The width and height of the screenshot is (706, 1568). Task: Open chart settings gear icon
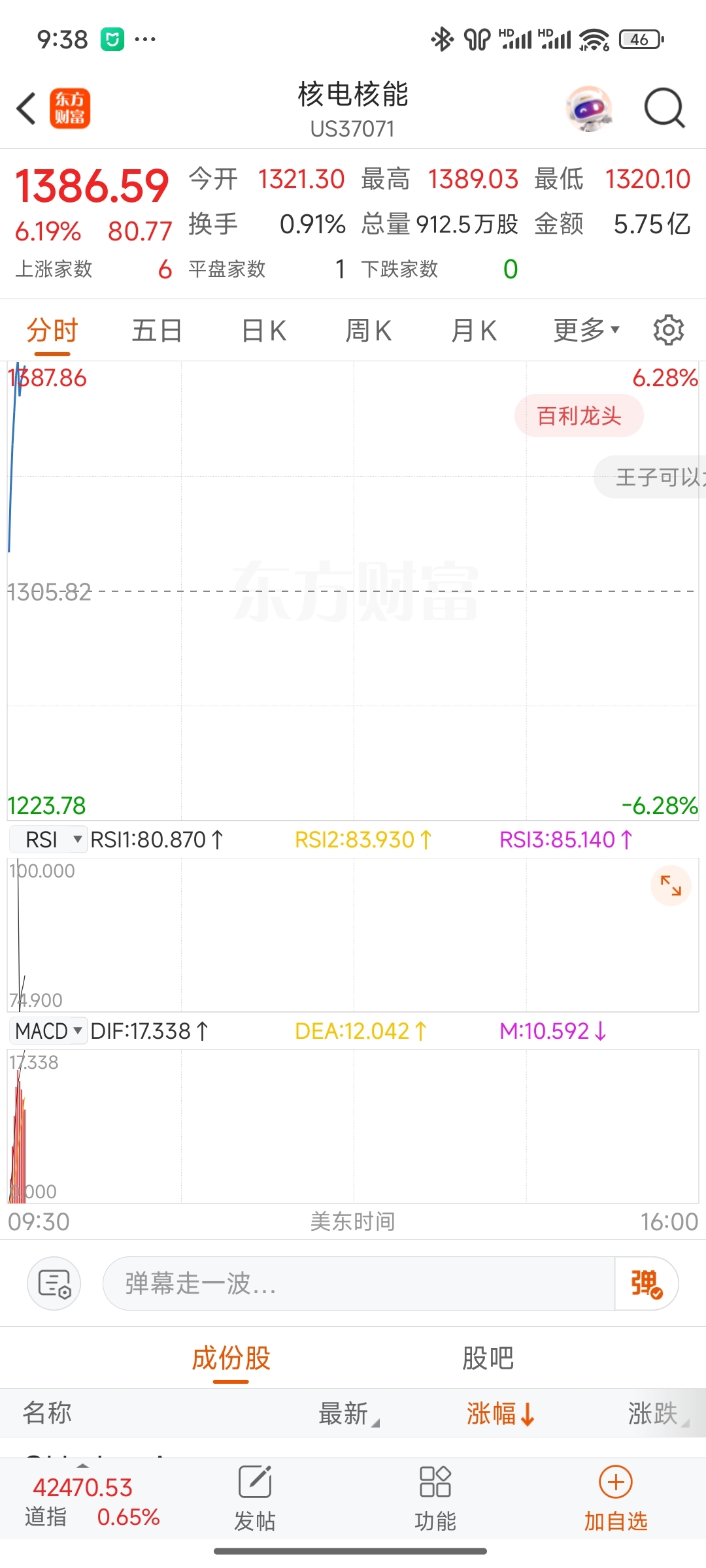point(668,330)
